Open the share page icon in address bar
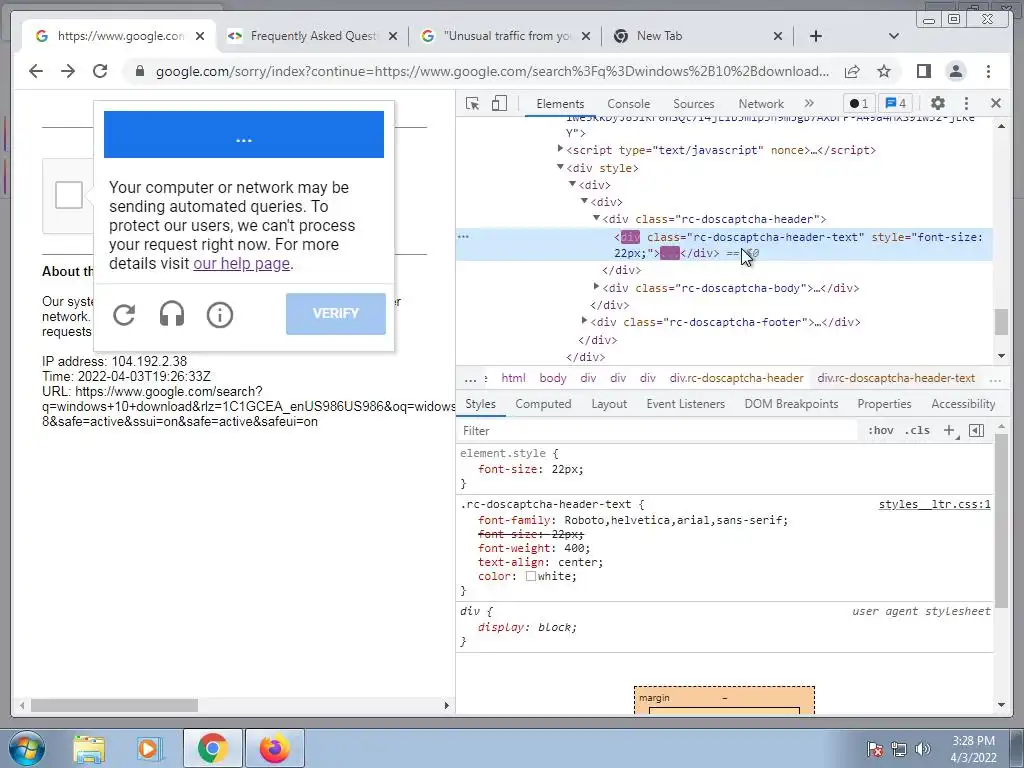1024x768 pixels. coord(852,71)
